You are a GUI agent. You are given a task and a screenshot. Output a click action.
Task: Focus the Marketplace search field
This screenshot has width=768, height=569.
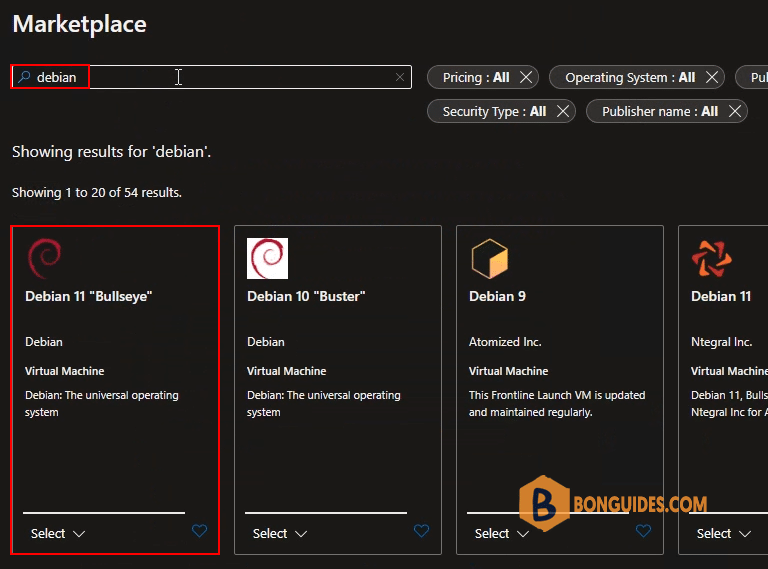212,77
